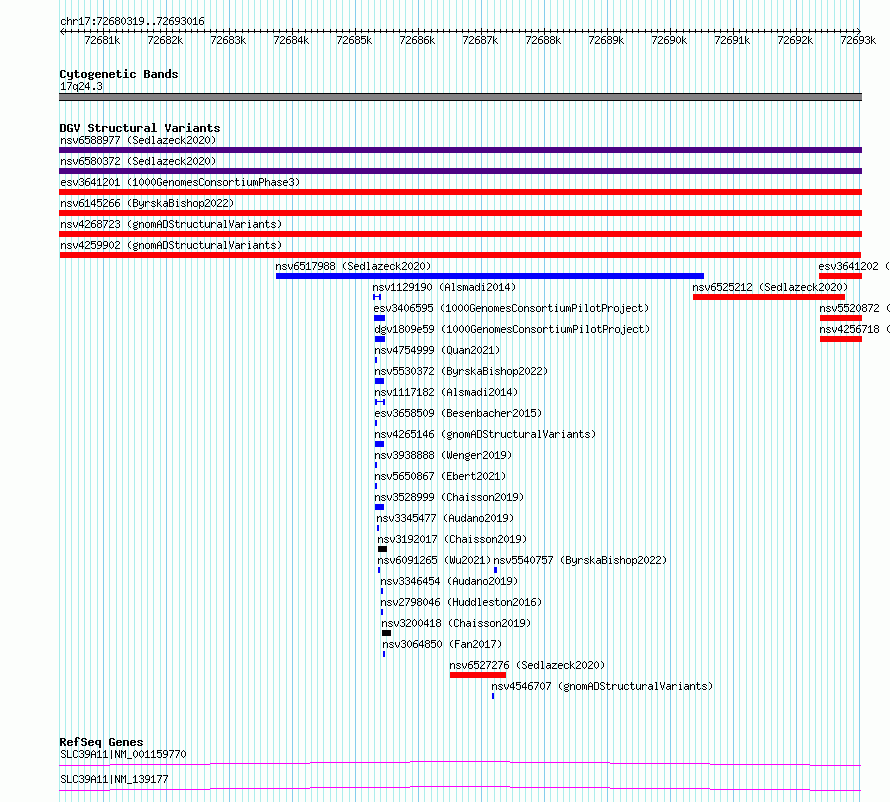Open the nsv4265146 (gnomADStructuralVariants) label
This screenshot has height=802, width=890.
pos(485,434)
